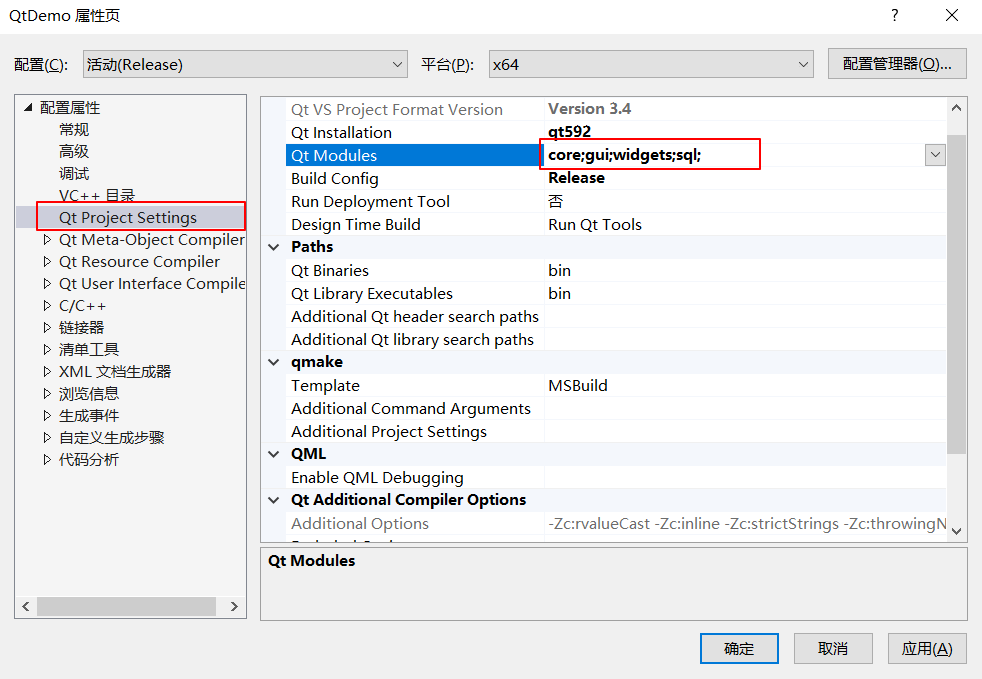Image resolution: width=982 pixels, height=679 pixels.
Task: Expand the Qt Meta-Object Compiler node
Action: (48, 239)
